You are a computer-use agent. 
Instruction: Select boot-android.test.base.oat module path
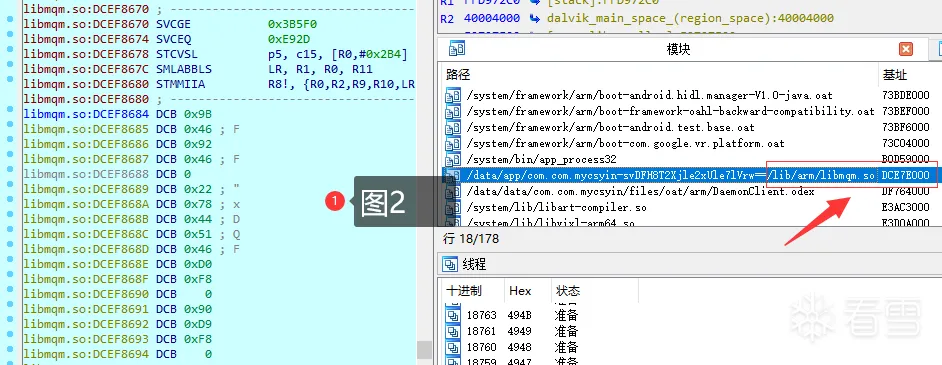pos(610,128)
